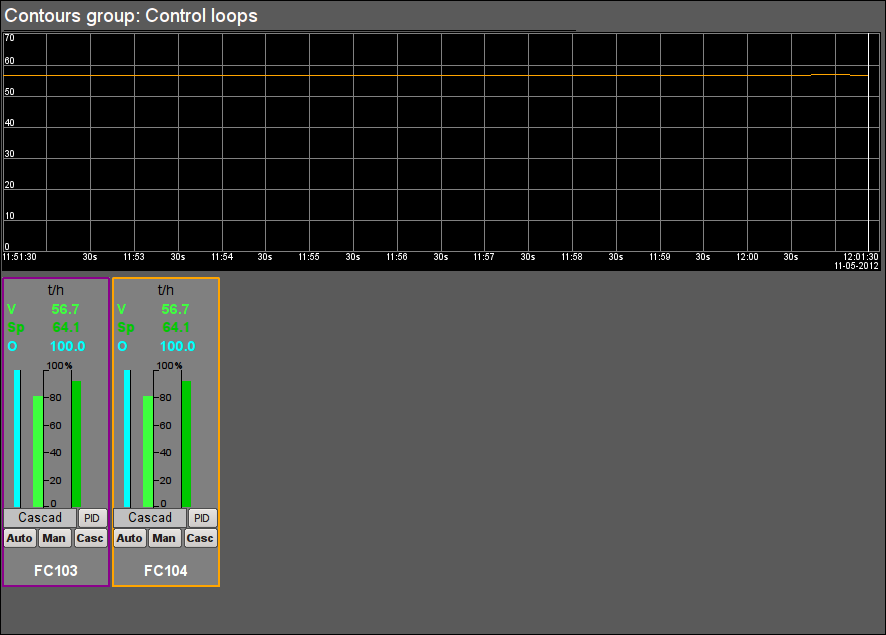886x635 pixels.
Task: Click the FC103 Cascad mode label
Action: (40, 518)
